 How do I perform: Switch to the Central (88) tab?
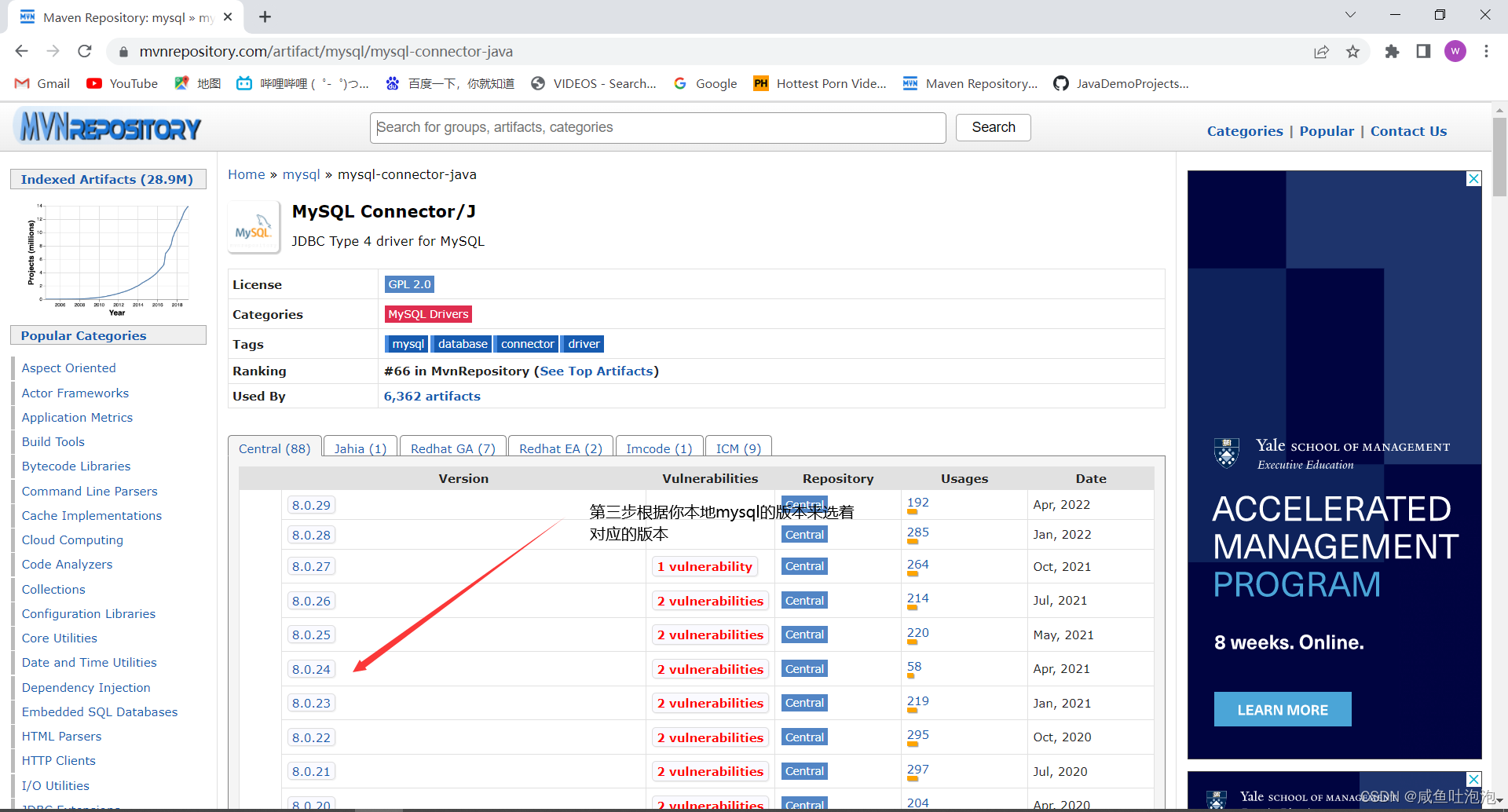[275, 448]
